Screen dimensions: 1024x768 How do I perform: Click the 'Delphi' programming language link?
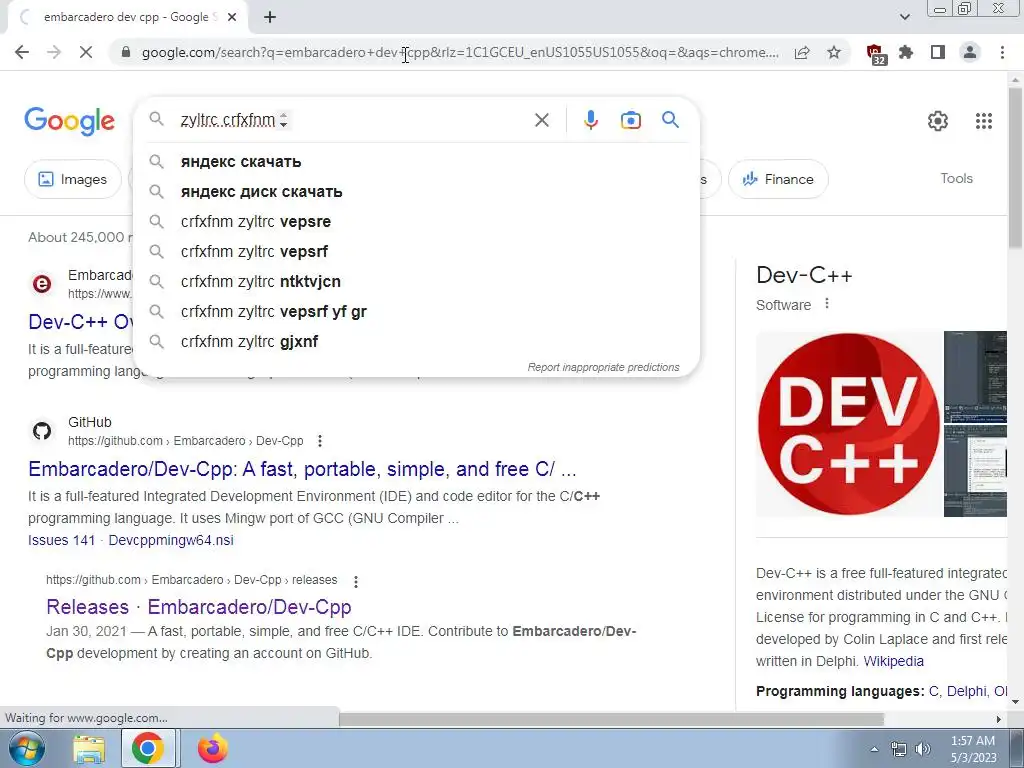966,691
